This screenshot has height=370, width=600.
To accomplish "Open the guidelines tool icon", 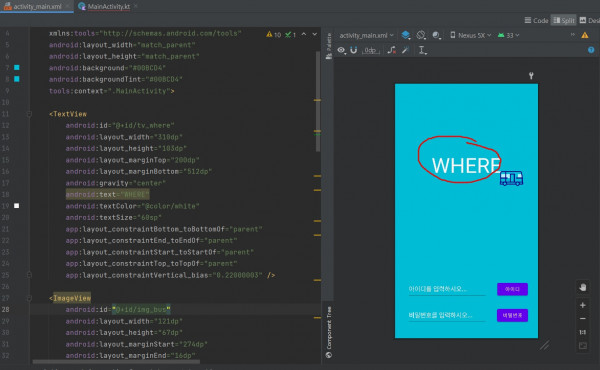I will click(422, 50).
